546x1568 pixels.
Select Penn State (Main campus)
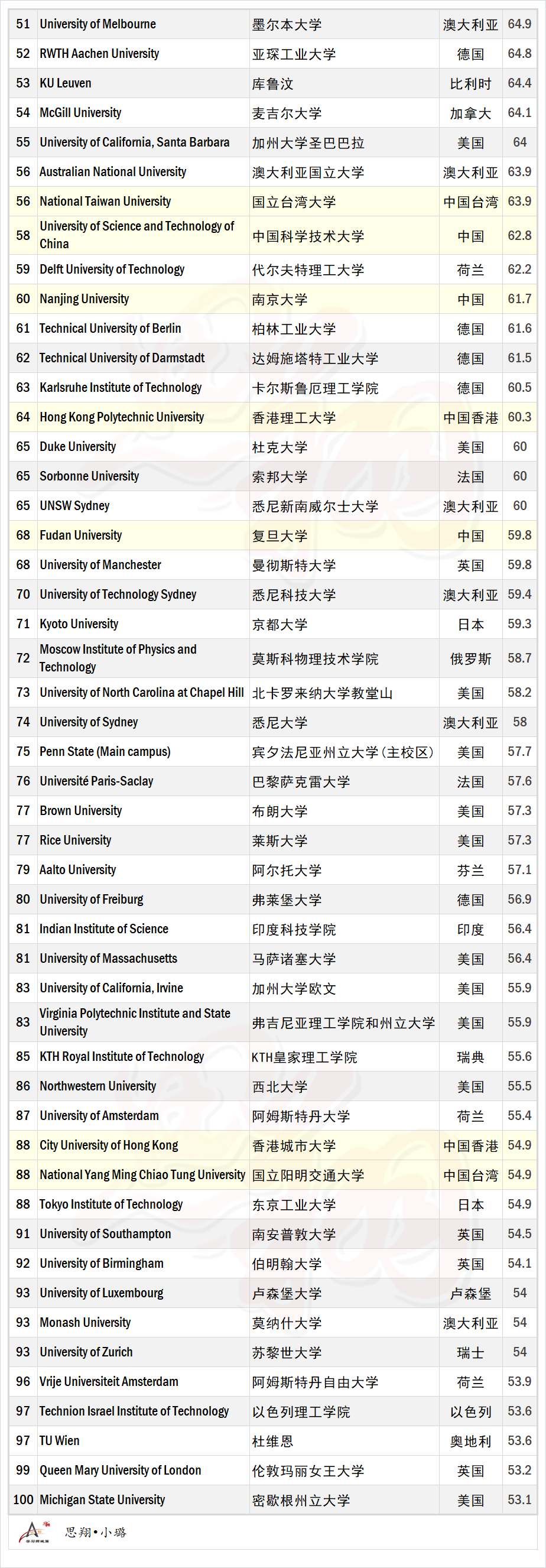pos(105,752)
